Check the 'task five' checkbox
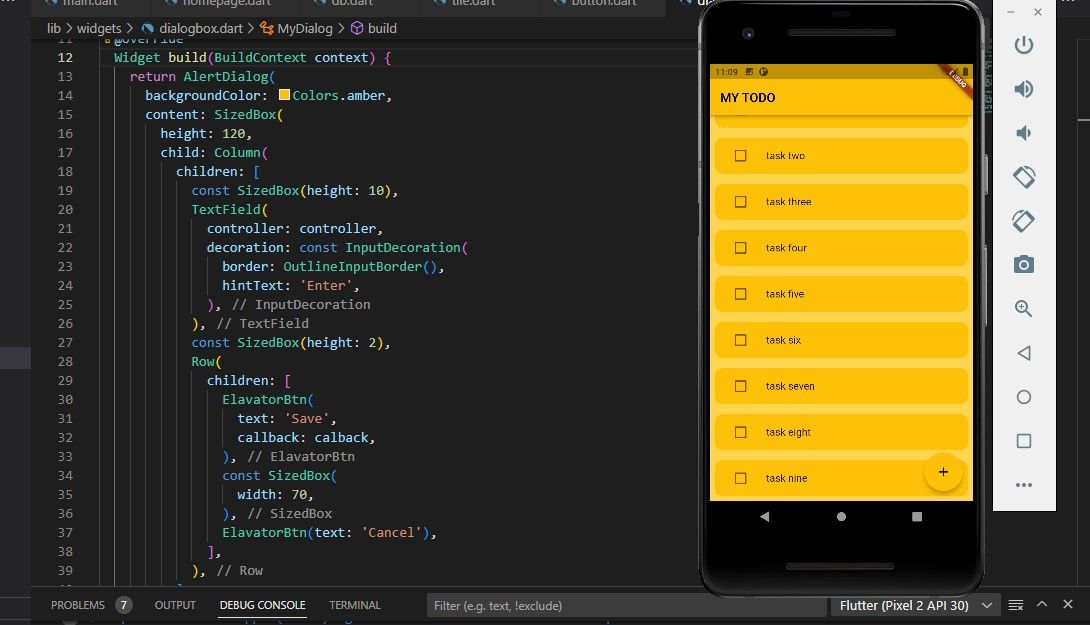This screenshot has height=625, width=1090. pyautogui.click(x=740, y=294)
